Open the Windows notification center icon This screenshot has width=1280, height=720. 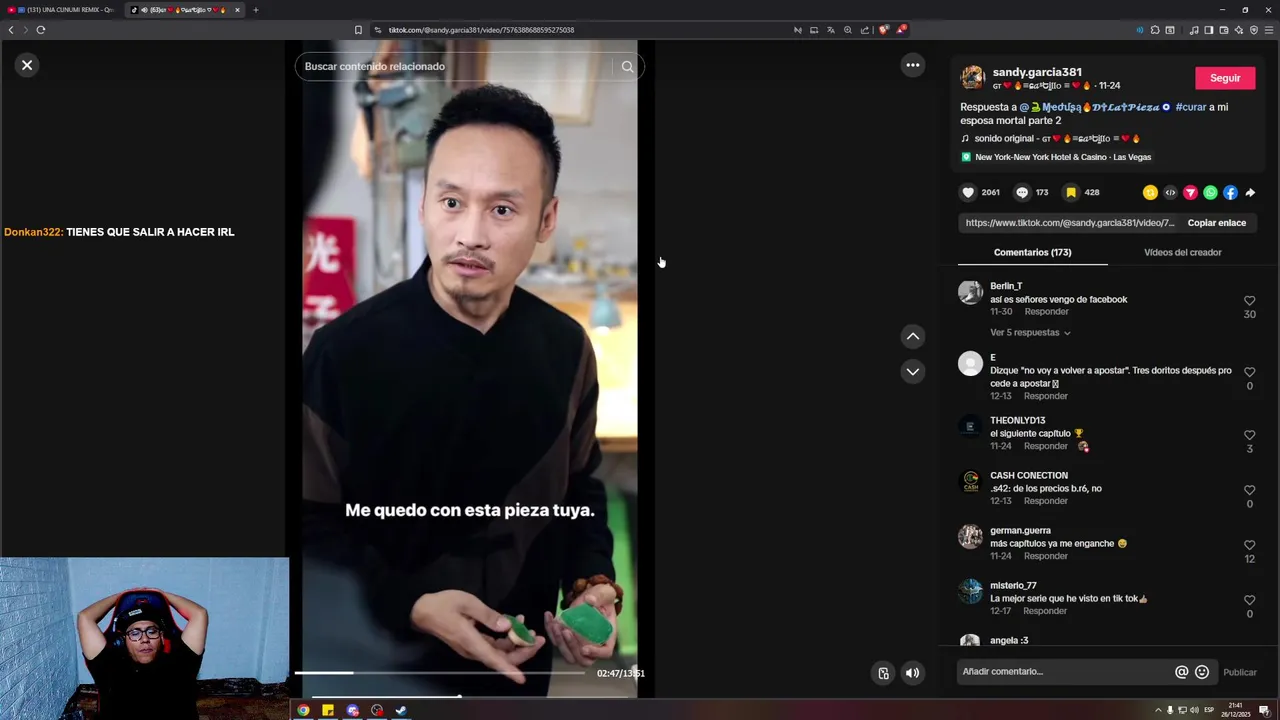point(1264,710)
